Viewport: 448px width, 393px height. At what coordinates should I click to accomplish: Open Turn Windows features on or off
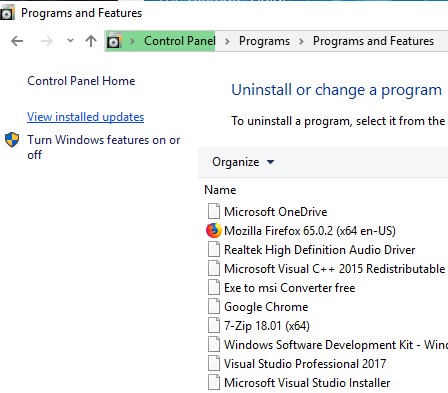[104, 147]
